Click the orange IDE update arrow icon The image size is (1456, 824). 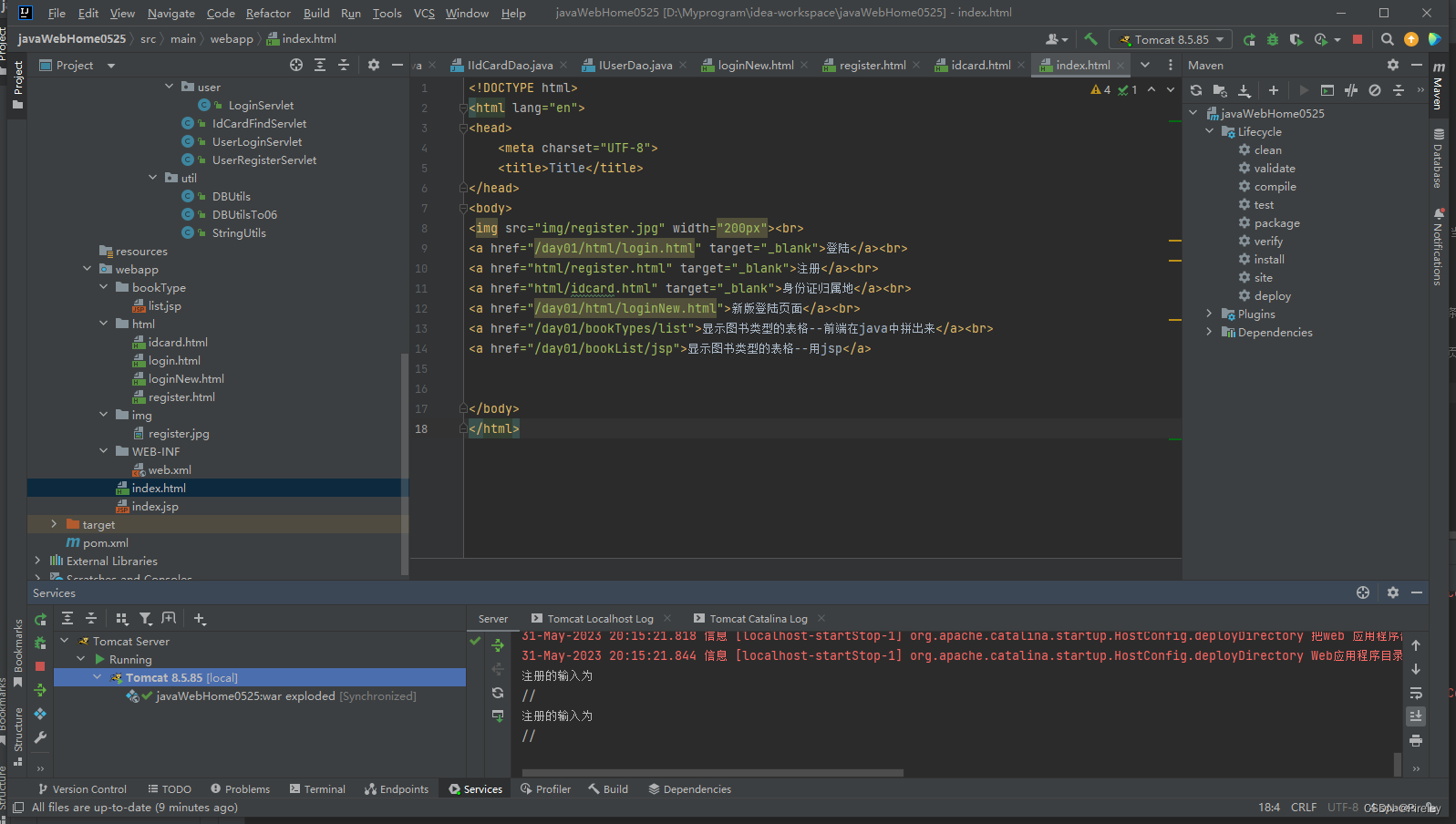1411,39
